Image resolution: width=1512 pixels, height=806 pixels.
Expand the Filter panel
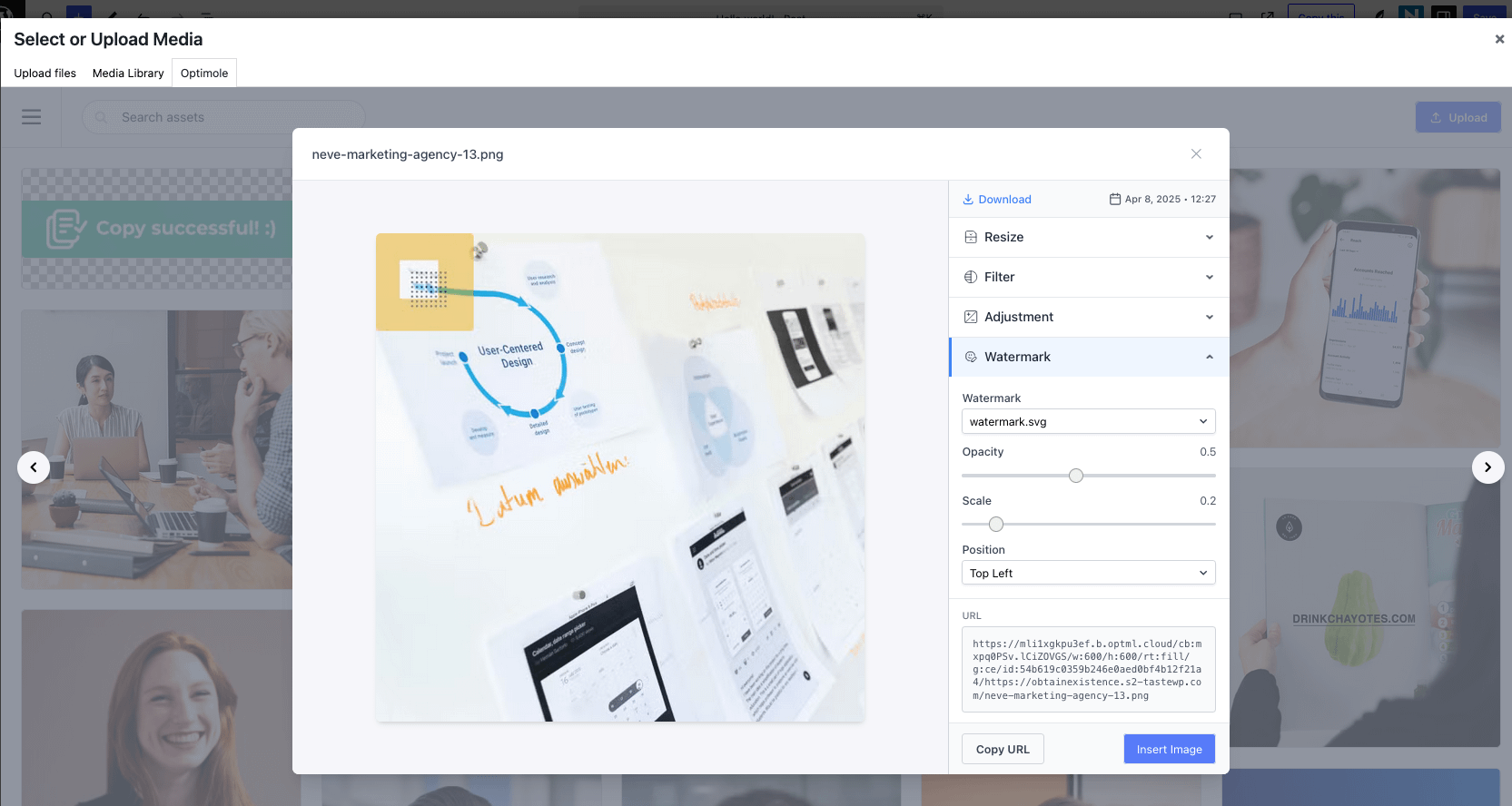[x=1209, y=277]
